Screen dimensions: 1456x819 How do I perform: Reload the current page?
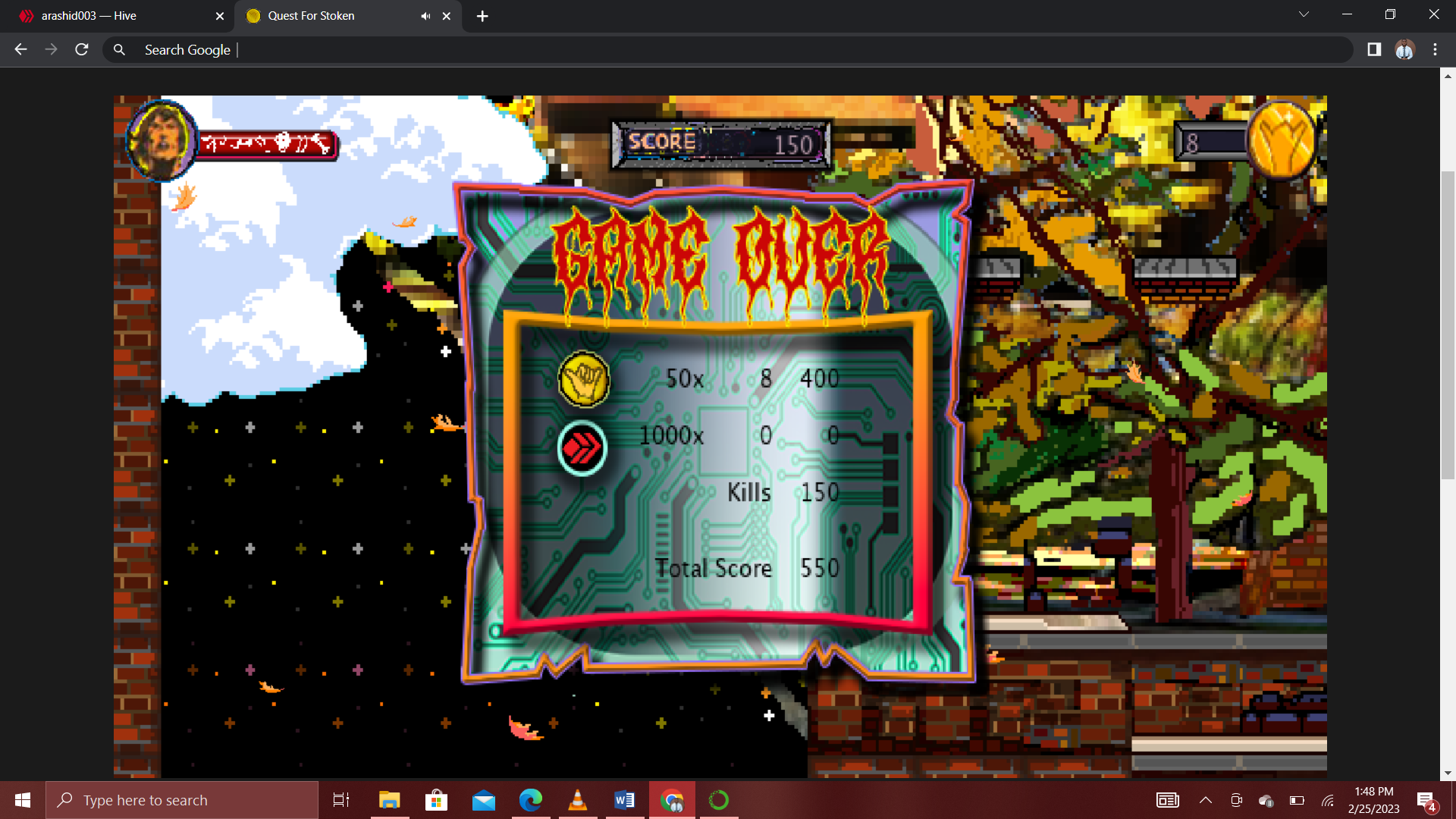point(82,49)
